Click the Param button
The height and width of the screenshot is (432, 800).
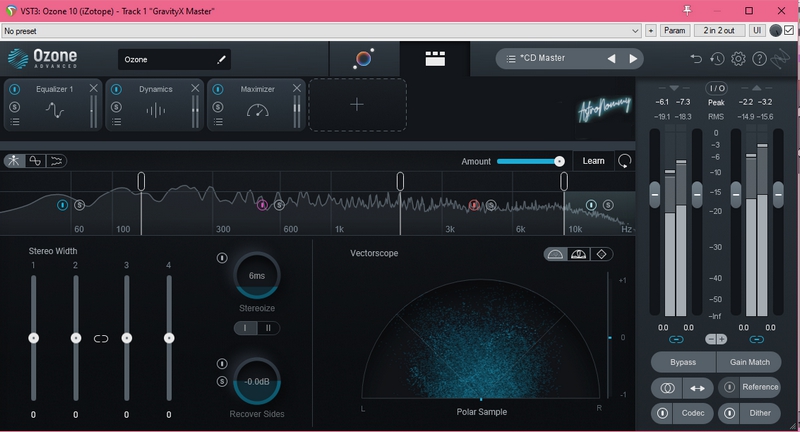[674, 31]
